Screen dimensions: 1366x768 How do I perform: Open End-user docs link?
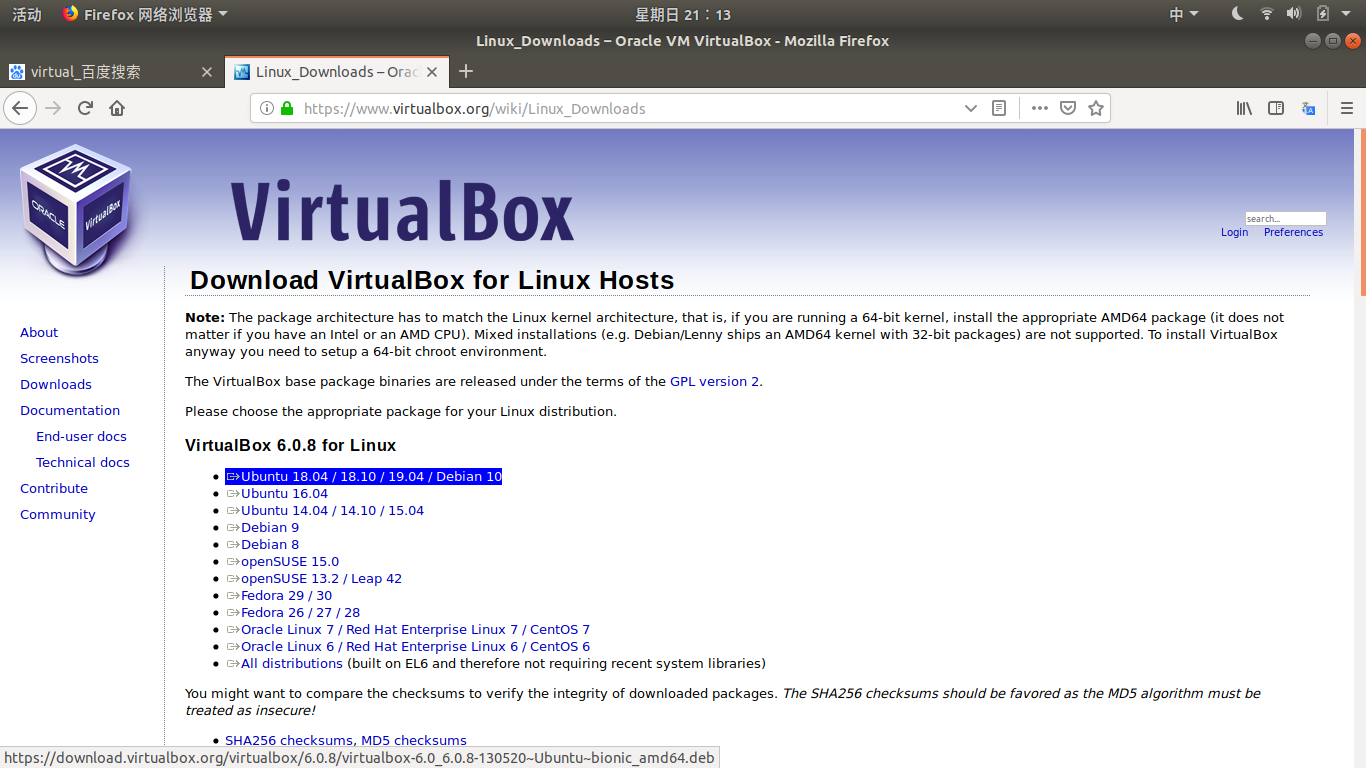pyautogui.click(x=81, y=436)
